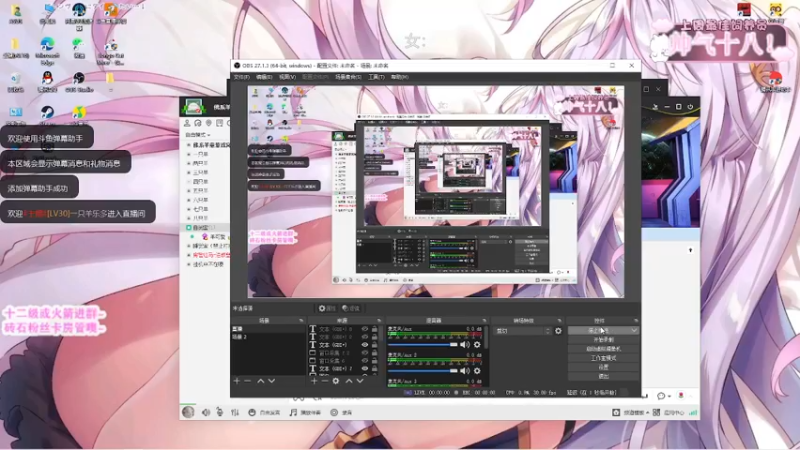Image resolution: width=800 pixels, height=450 pixels.
Task: Move the selected source down
Action: click(x=360, y=381)
